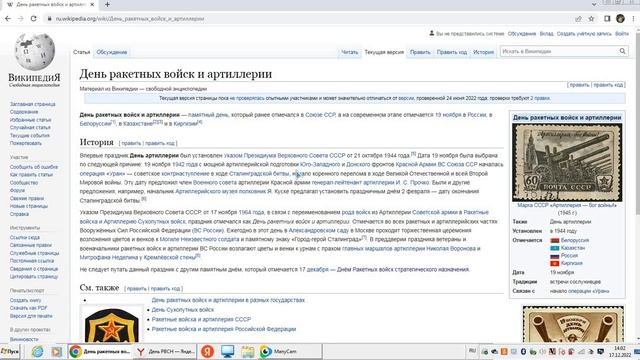
Task: Open Свежие правки sidebar link
Action: (x=27, y=198)
